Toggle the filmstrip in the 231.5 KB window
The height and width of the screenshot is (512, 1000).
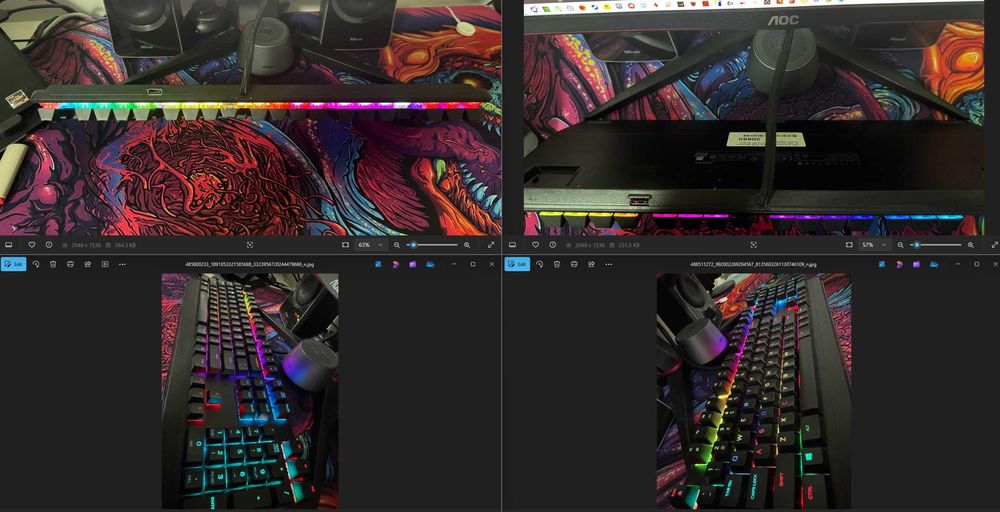513,245
